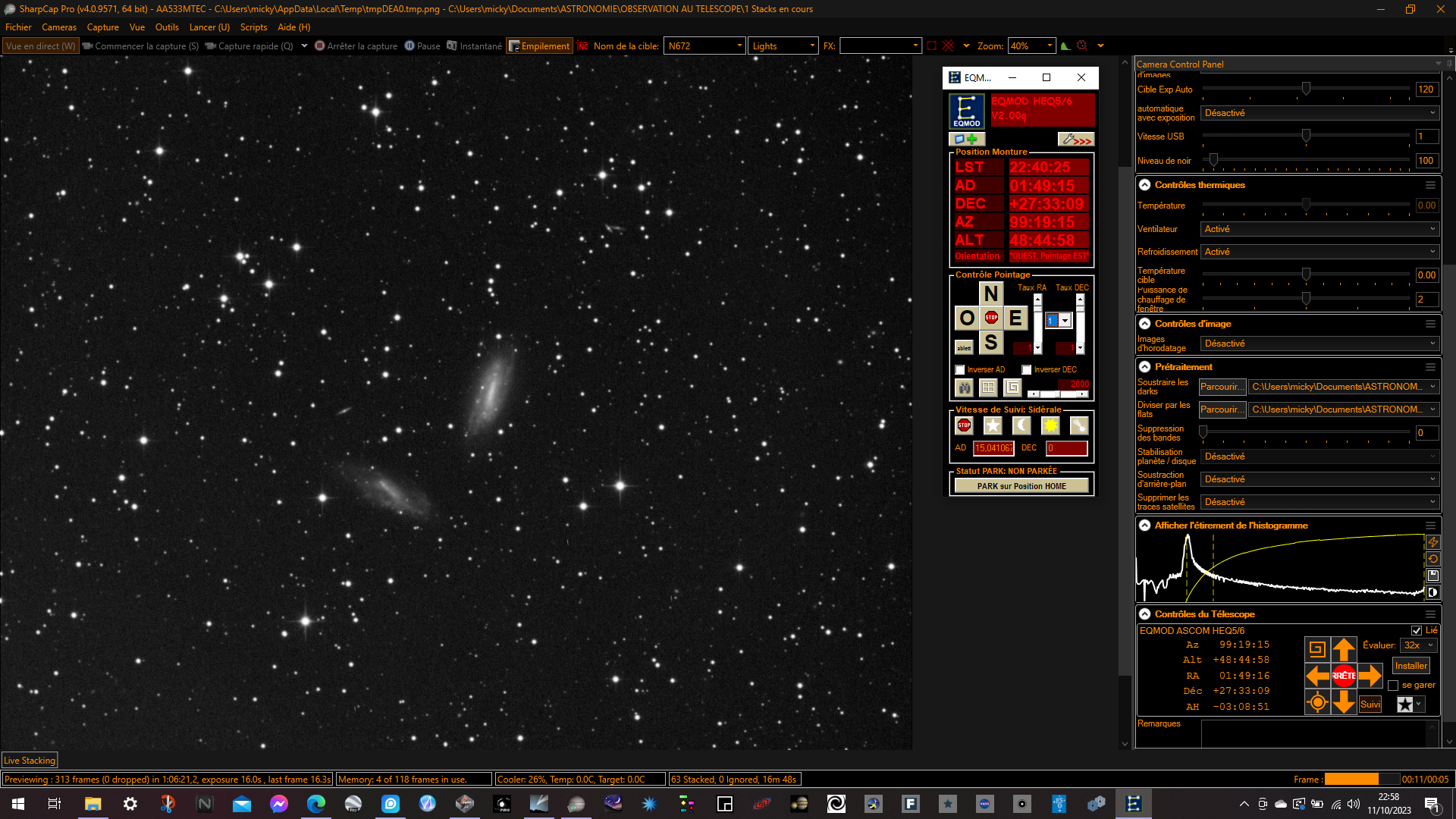Select sidereal tracking star icon in EQMOD
Screen dimensions: 1456x819
pyautogui.click(x=993, y=425)
